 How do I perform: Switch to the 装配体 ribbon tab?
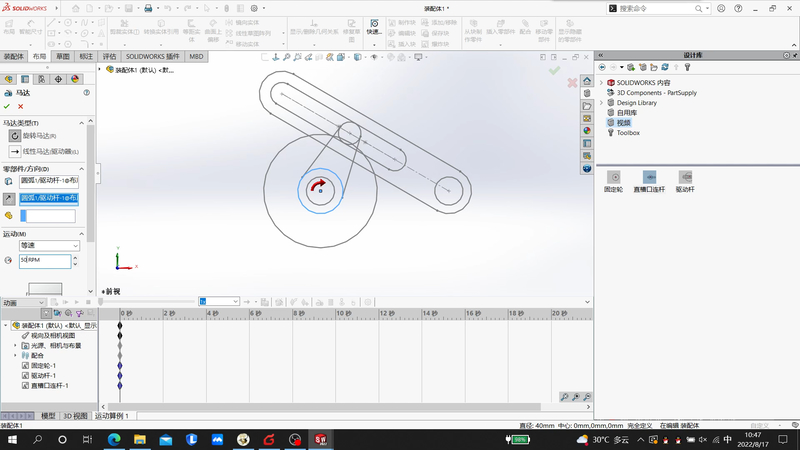click(13, 57)
